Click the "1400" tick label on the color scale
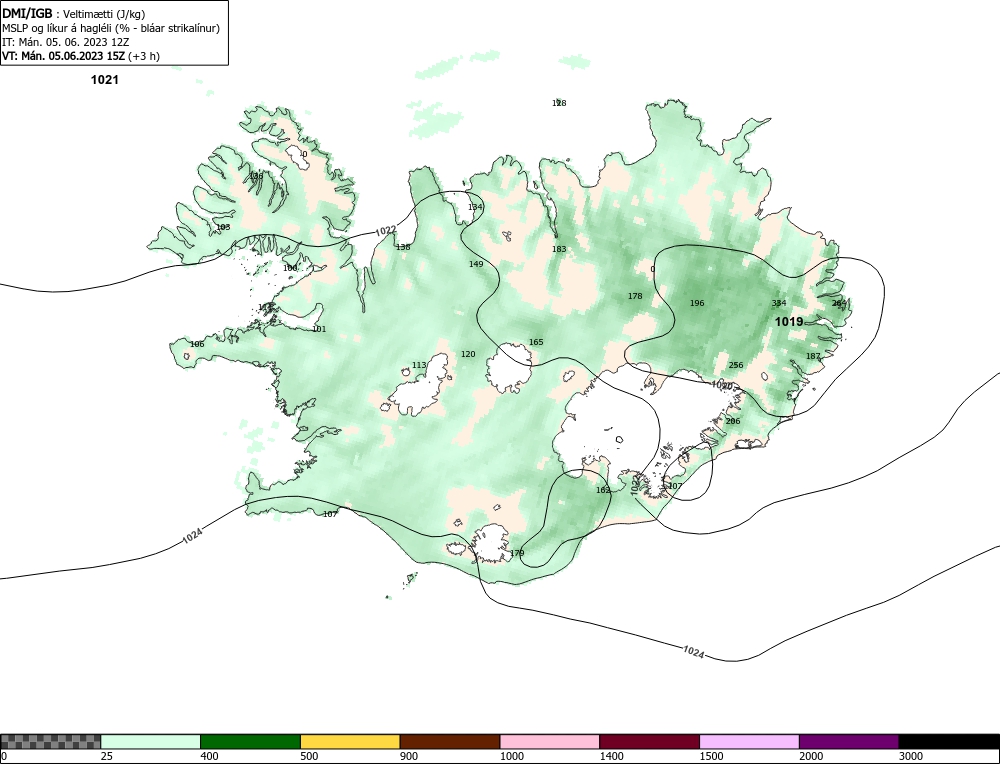The image size is (1000, 764). [x=612, y=756]
